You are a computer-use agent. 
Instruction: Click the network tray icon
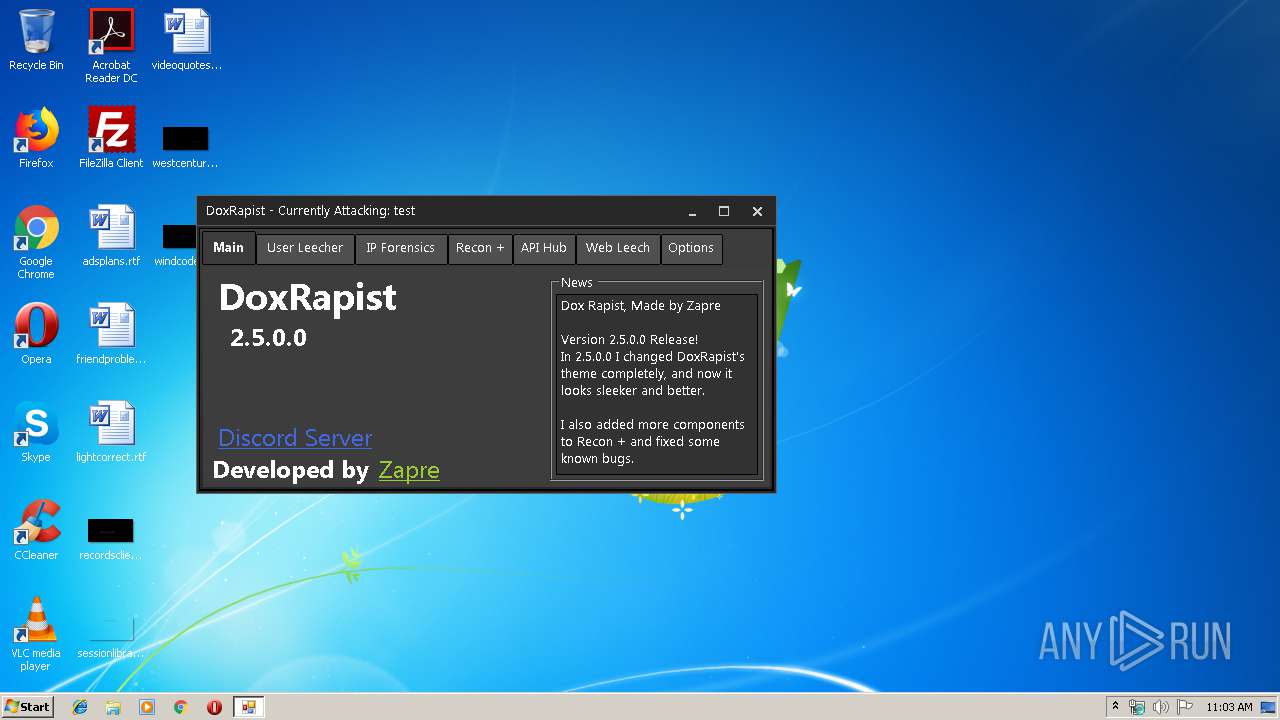1137,707
